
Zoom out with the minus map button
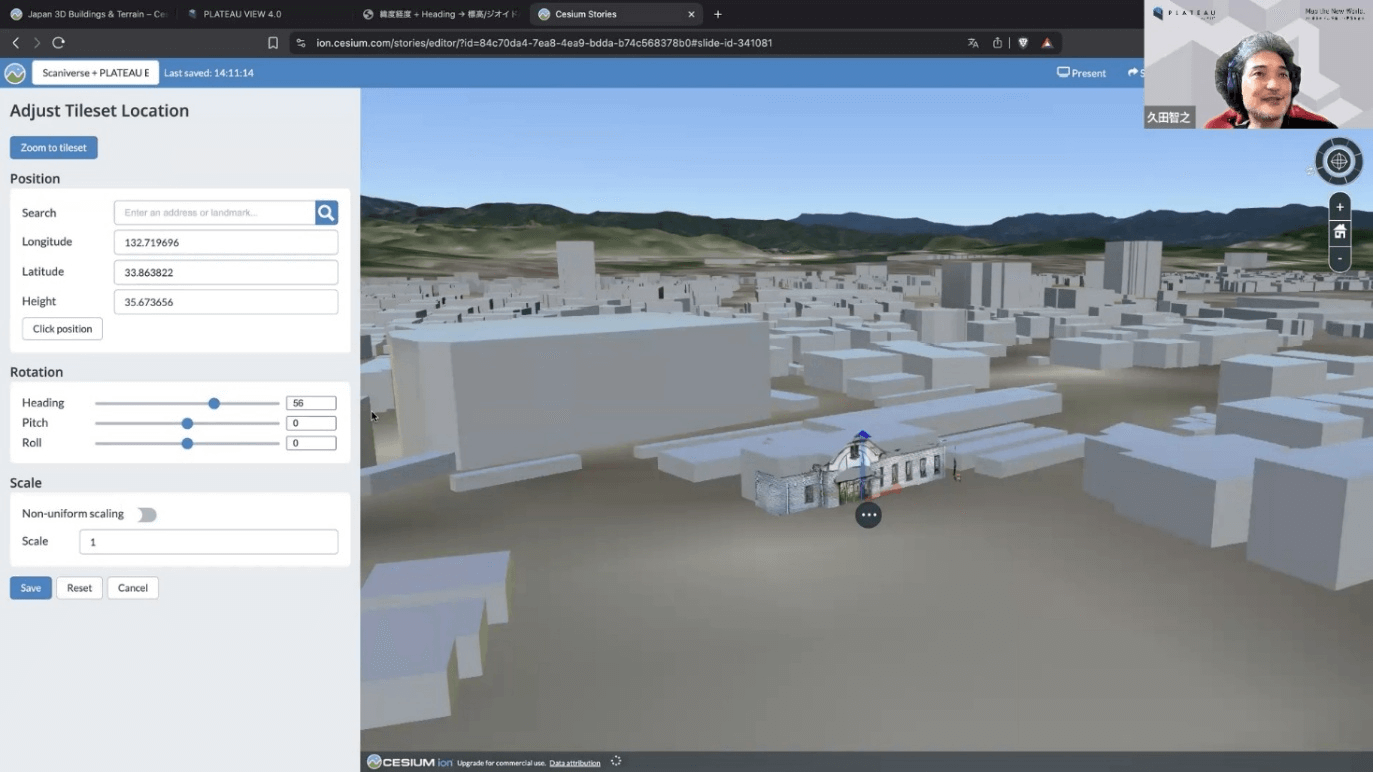tap(1339, 258)
